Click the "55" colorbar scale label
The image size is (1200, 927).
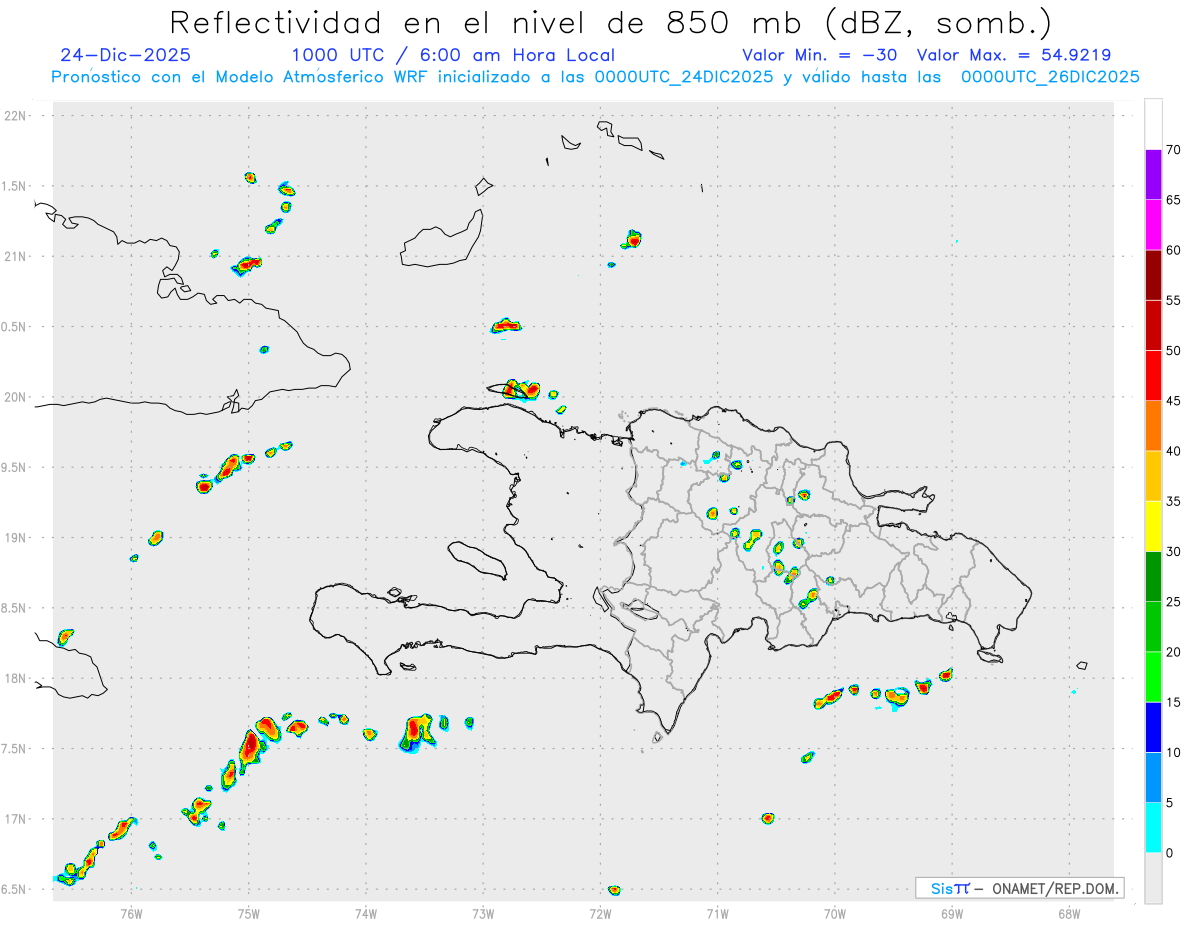[x=1173, y=300]
